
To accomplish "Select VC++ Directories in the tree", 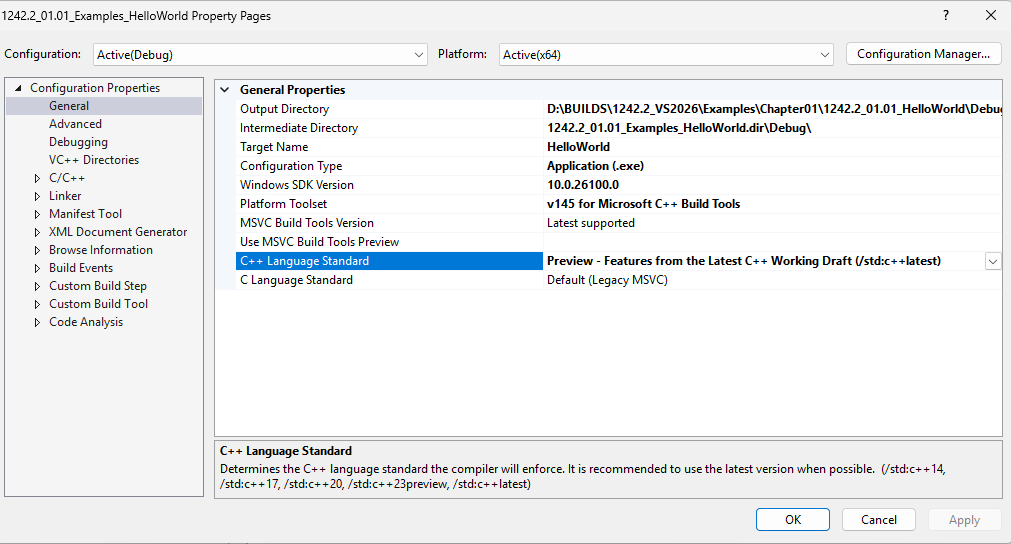I will coord(94,160).
